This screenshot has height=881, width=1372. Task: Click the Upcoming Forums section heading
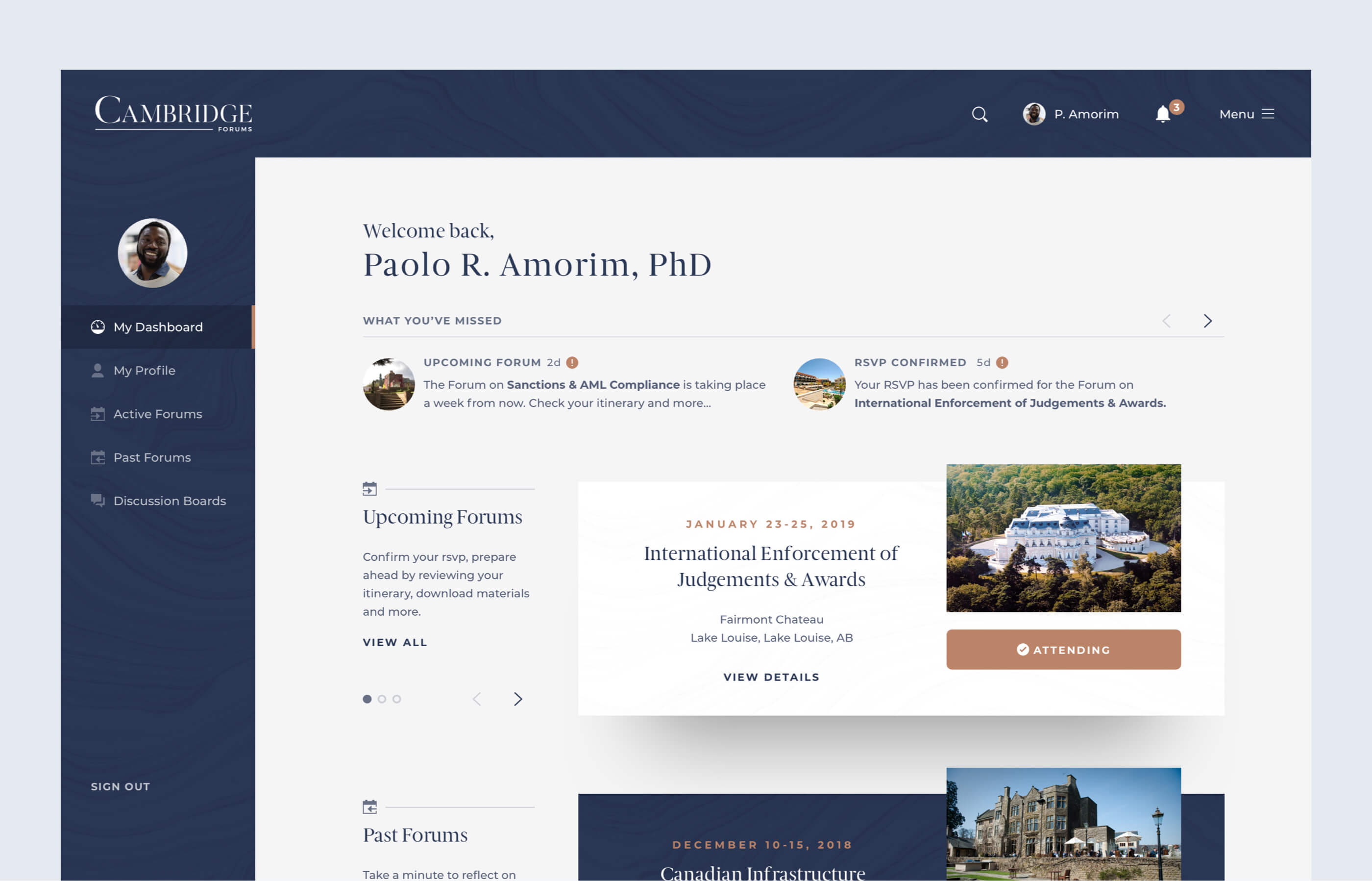point(442,517)
